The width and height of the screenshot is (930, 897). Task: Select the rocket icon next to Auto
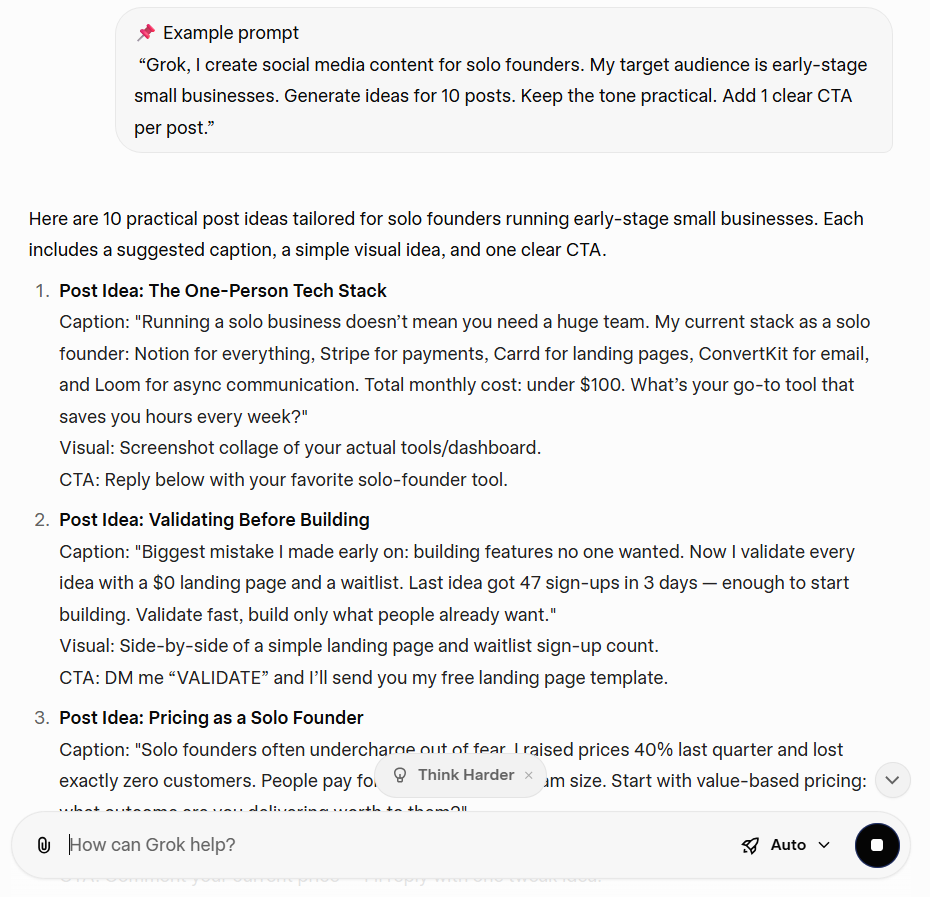tap(751, 845)
